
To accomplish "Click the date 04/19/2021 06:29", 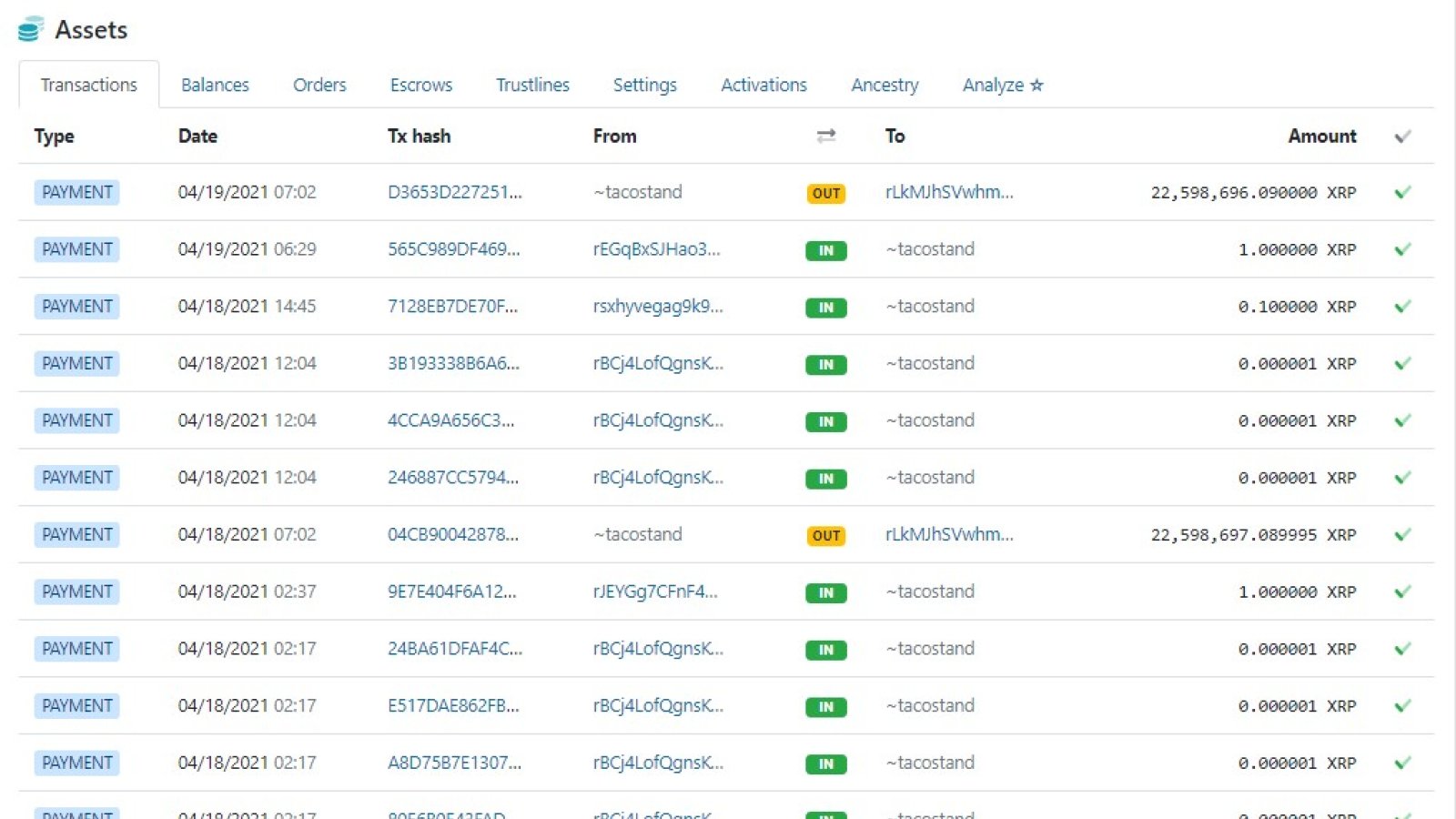I will tap(248, 249).
